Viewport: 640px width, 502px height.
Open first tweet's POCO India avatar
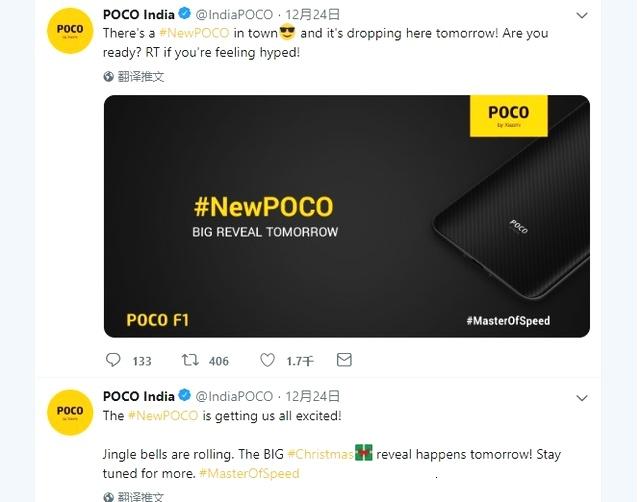click(70, 32)
